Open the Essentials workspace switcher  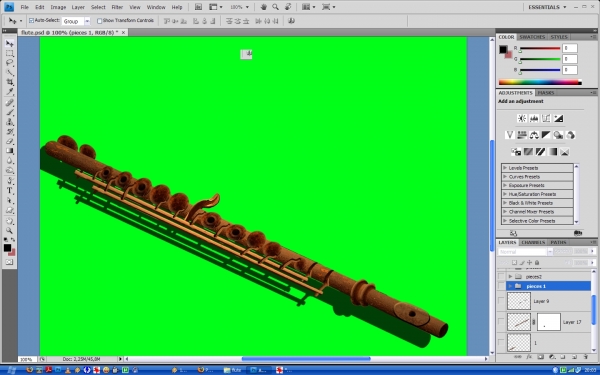tap(547, 7)
